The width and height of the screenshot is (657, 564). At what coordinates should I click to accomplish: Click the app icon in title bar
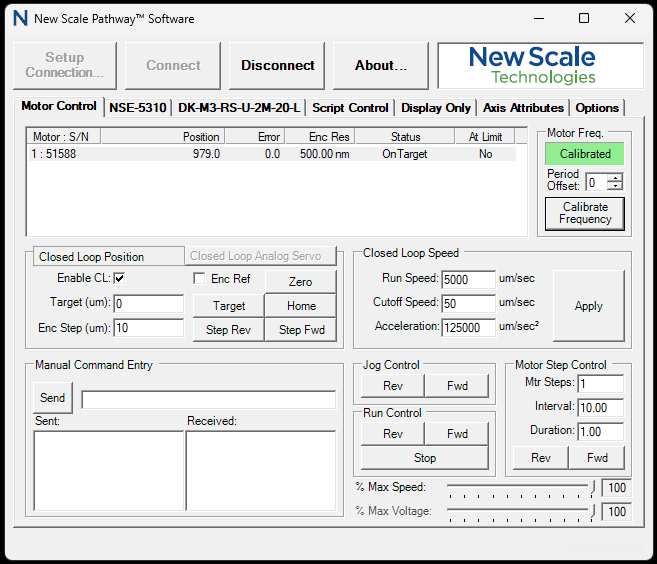click(x=20, y=18)
